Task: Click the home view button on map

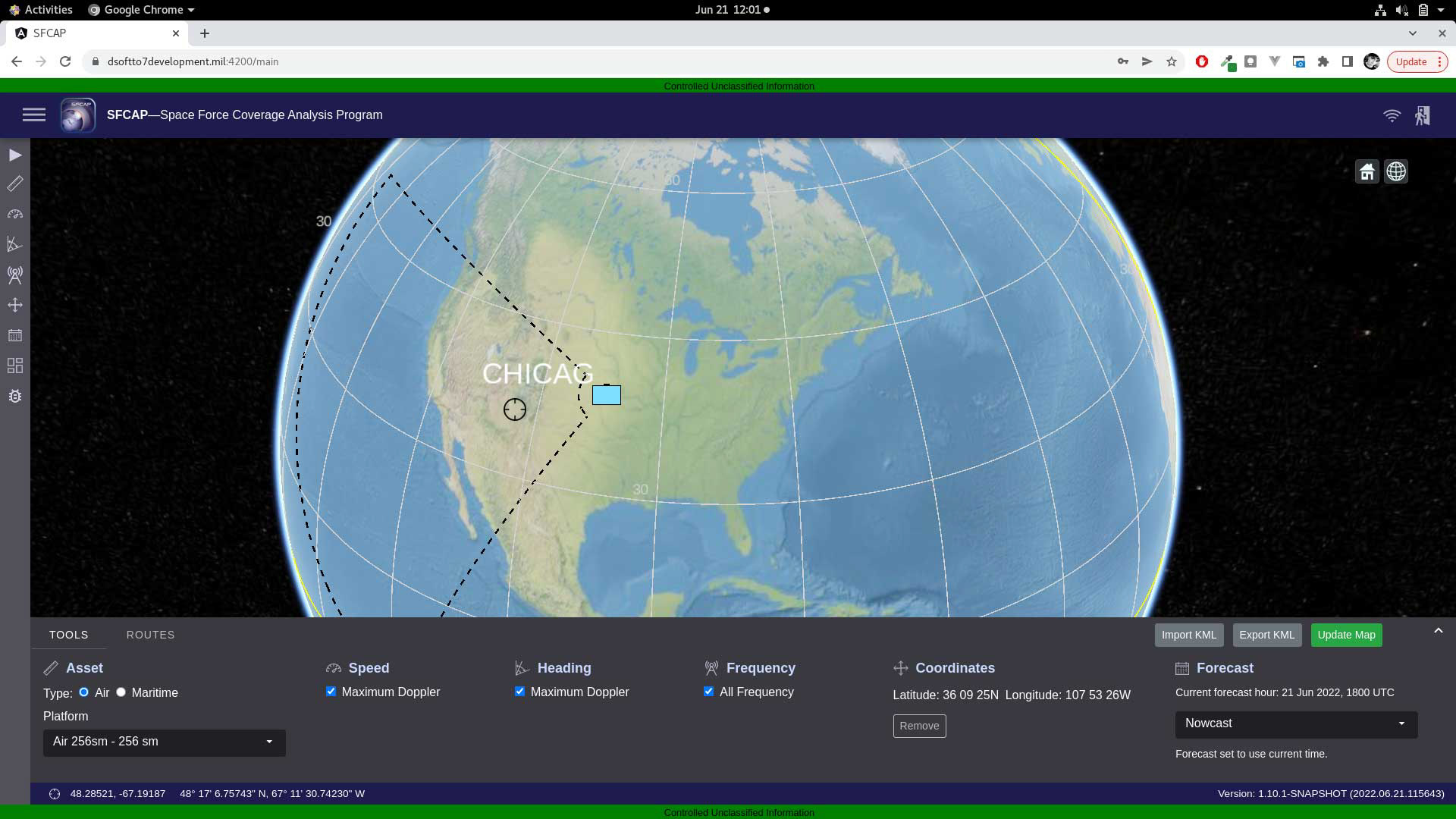Action: tap(1367, 171)
